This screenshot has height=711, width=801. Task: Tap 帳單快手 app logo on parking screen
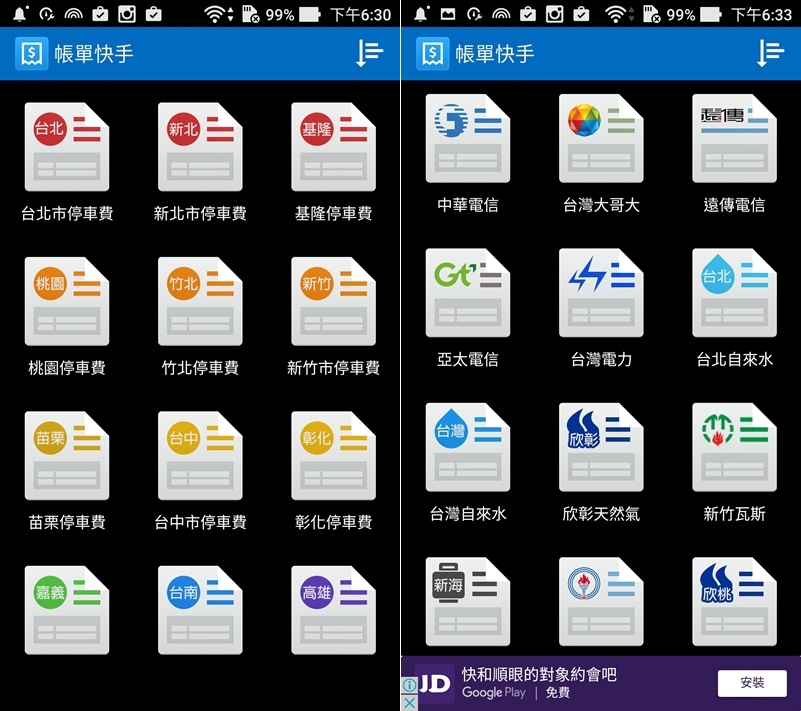pyautogui.click(x=32, y=53)
